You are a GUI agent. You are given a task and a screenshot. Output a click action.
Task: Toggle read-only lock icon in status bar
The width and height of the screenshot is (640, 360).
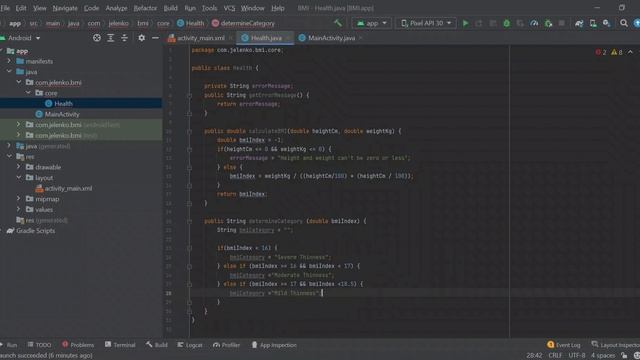click(x=624, y=356)
